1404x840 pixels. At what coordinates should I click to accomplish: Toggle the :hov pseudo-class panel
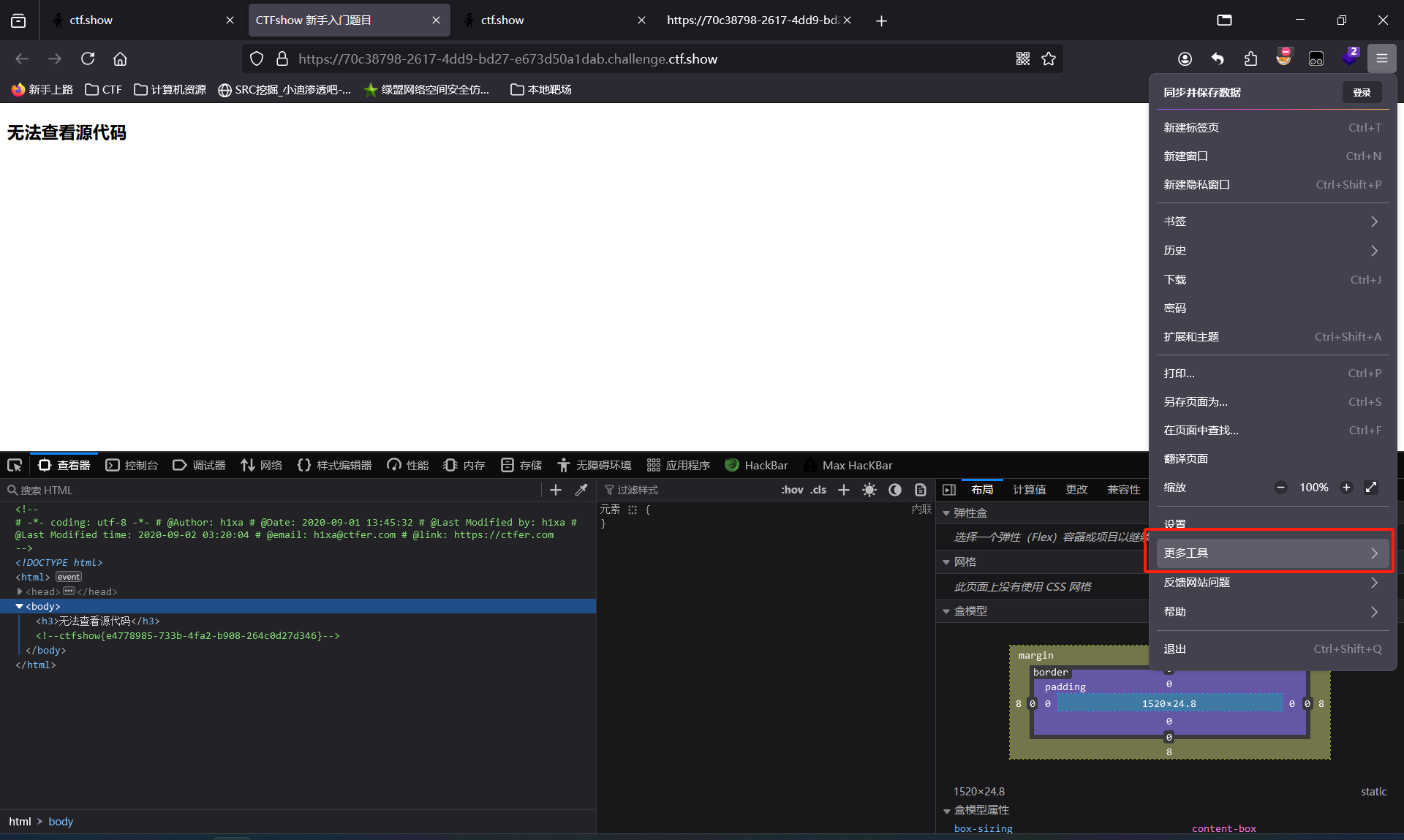792,490
